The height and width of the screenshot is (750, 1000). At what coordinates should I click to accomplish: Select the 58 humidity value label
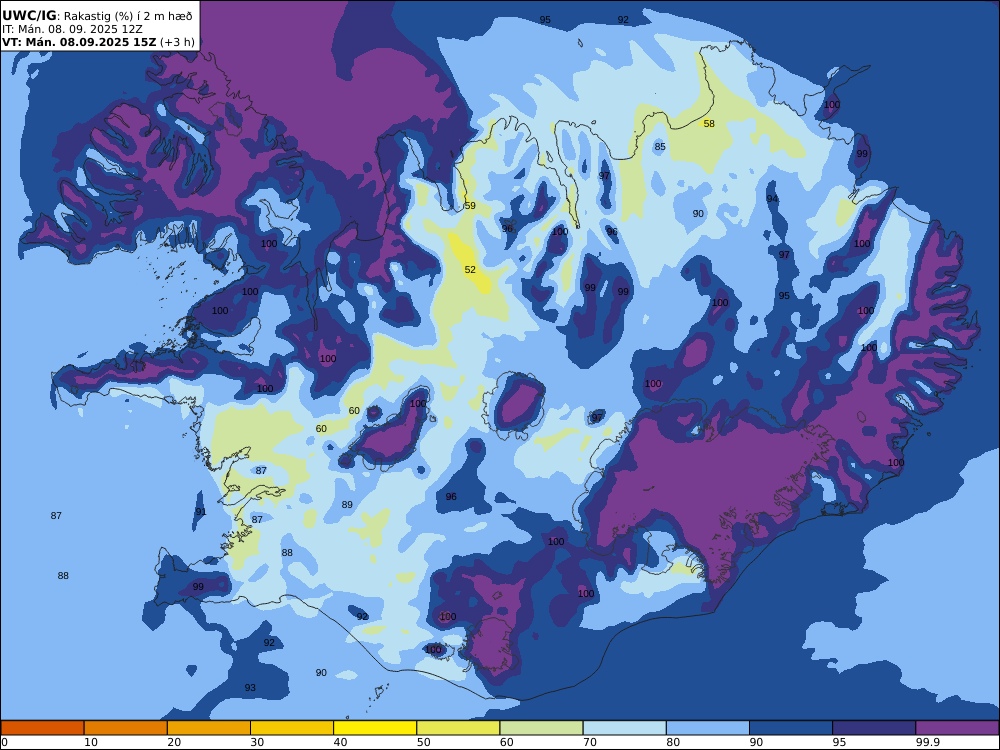point(709,124)
